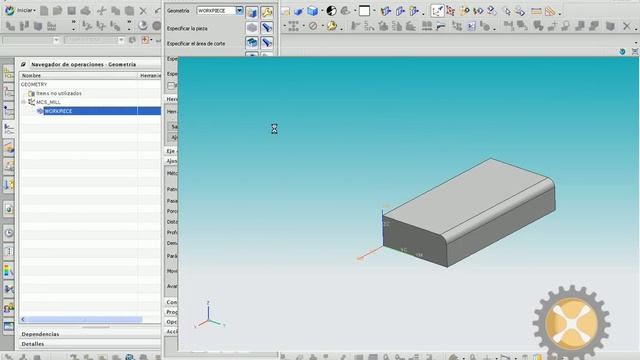This screenshot has width=640, height=360.
Task: Click the delete X icon in top-left toolbar
Action: click(143, 11)
